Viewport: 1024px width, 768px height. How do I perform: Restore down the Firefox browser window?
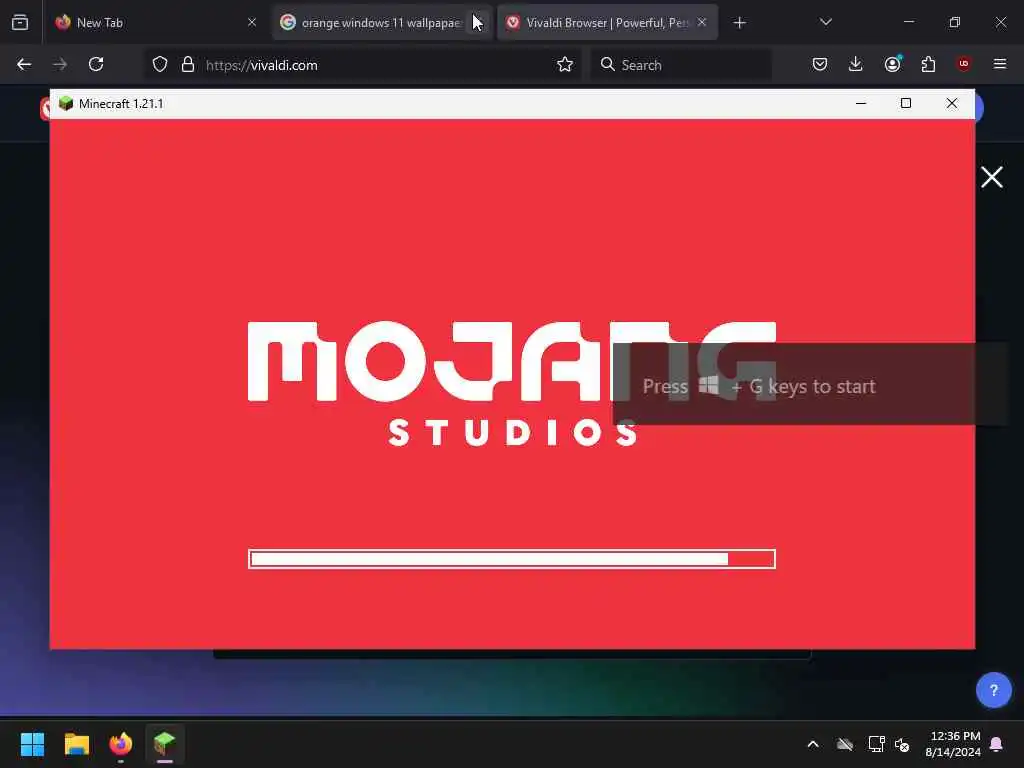click(x=954, y=22)
